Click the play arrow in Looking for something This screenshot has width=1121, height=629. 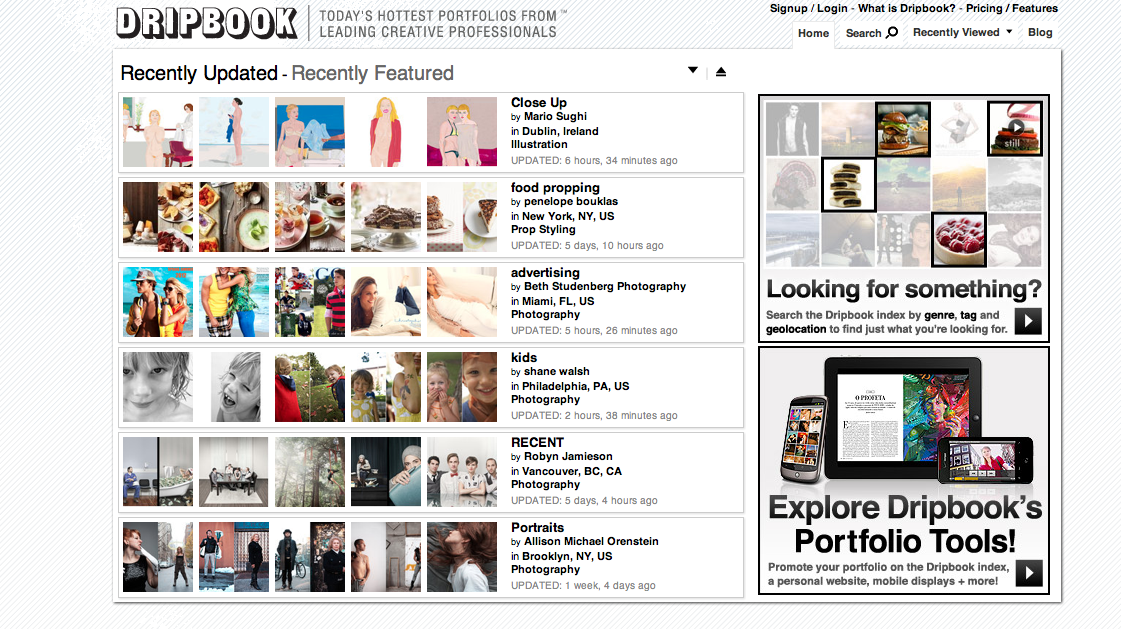[x=1028, y=321]
